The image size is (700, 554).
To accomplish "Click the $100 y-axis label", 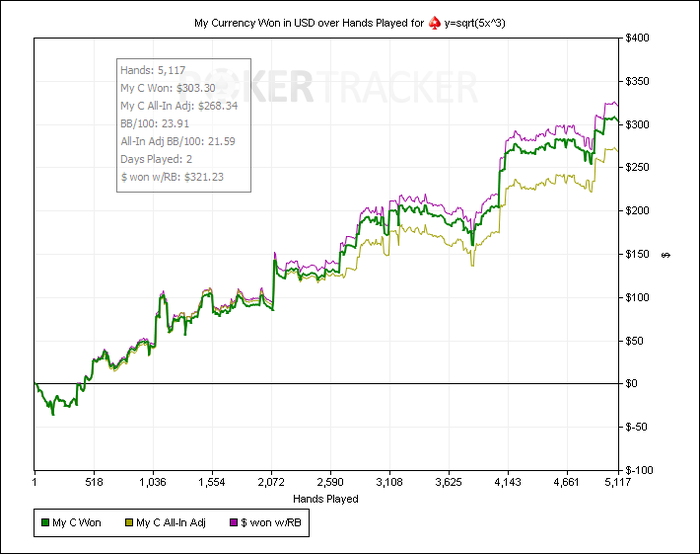I will [637, 297].
